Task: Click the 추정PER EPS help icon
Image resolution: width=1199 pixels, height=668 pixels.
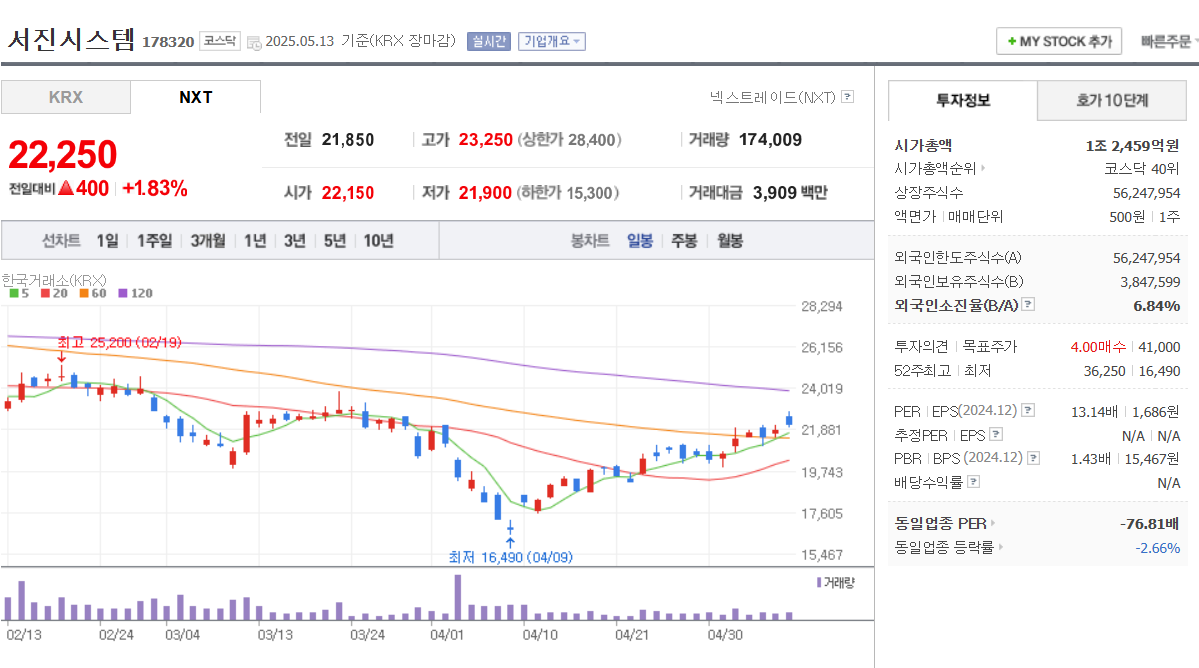Action: pos(995,434)
